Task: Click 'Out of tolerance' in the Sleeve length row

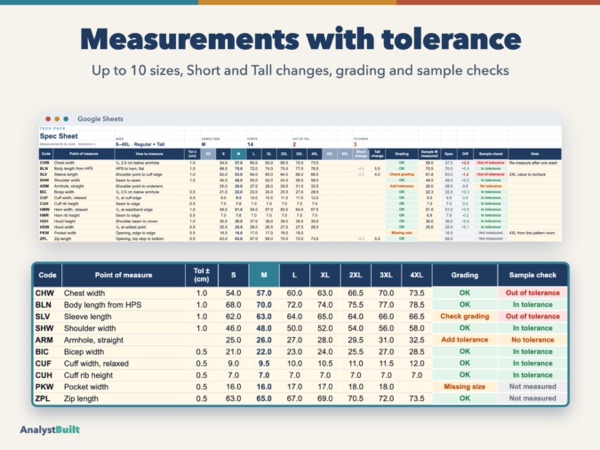Action: 533,316
